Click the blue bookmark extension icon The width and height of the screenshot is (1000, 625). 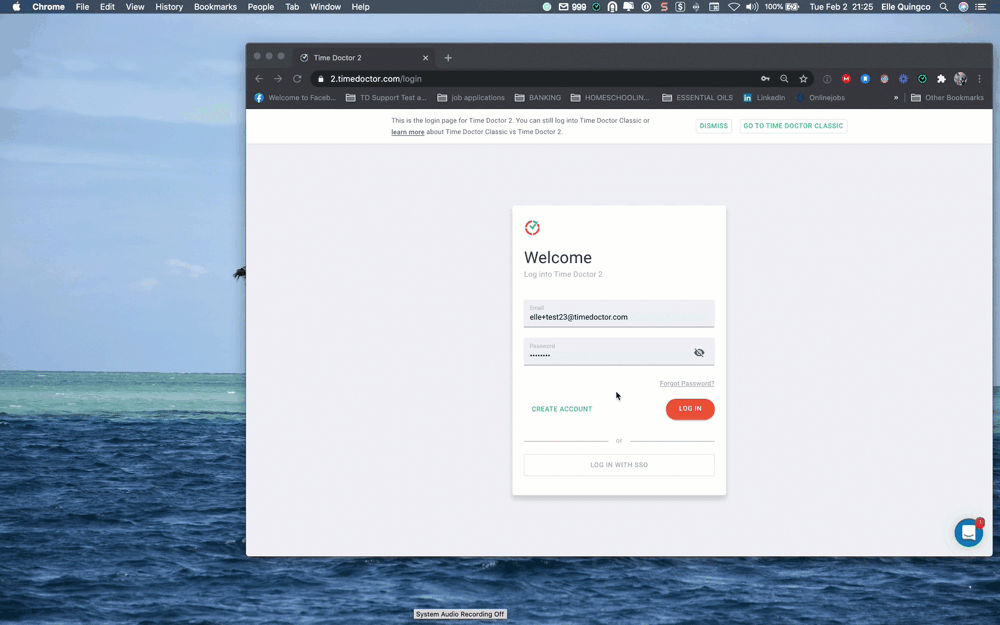coord(865,78)
